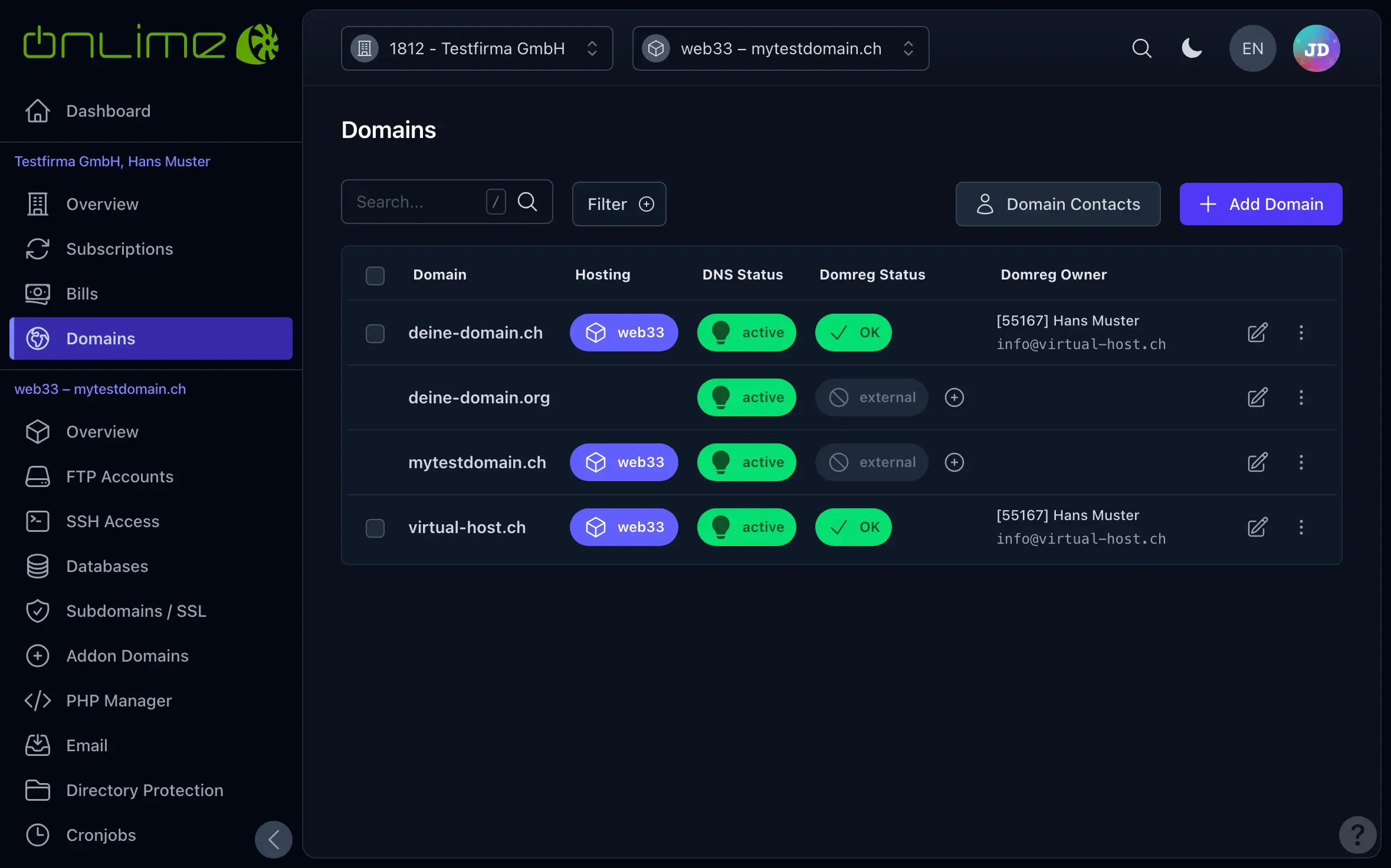Collapse the sidebar using the chevron button
This screenshot has height=868, width=1391.
coord(274,839)
